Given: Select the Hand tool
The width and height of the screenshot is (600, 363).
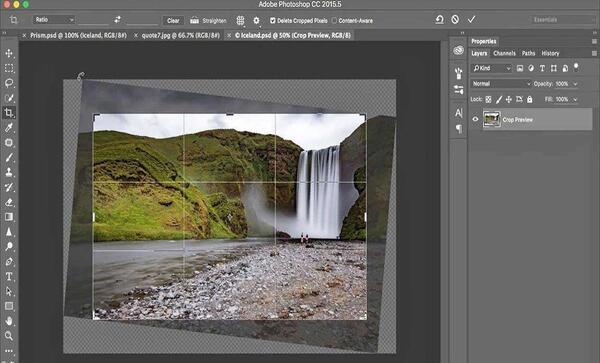Looking at the screenshot, I should (9, 321).
